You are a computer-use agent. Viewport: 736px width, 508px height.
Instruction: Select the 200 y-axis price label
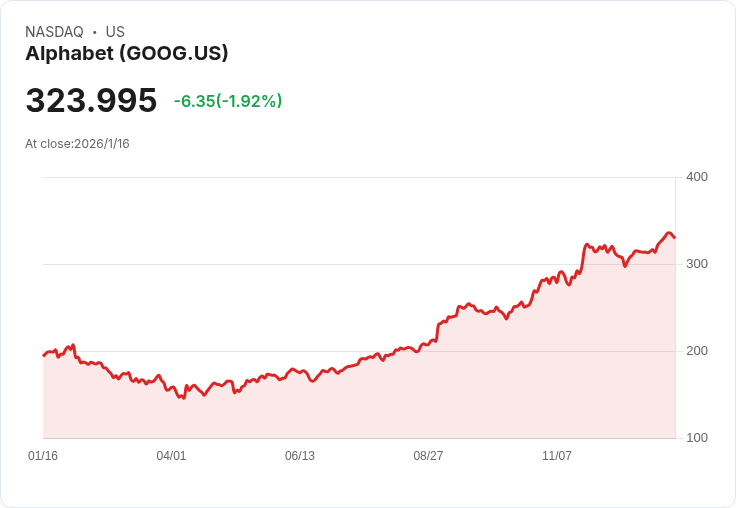point(696,351)
